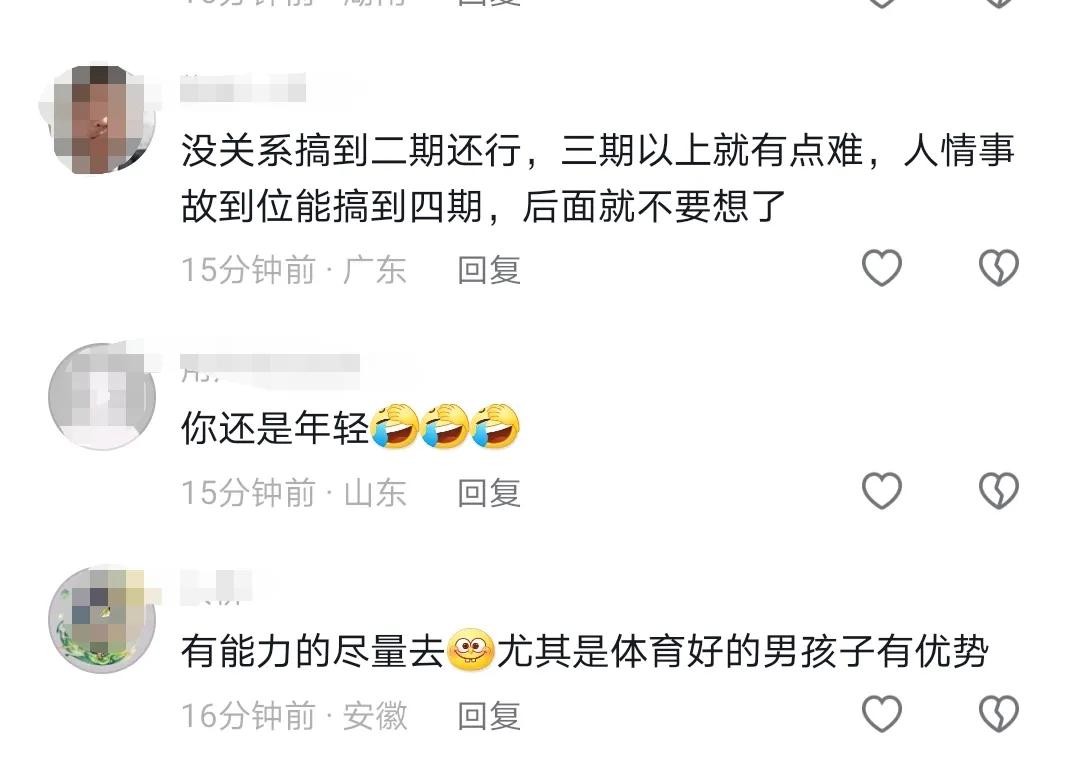Viewport: 1080px width, 766px height.
Task: Open blurred username above 有能力的尽量去 comment
Action: point(216,588)
